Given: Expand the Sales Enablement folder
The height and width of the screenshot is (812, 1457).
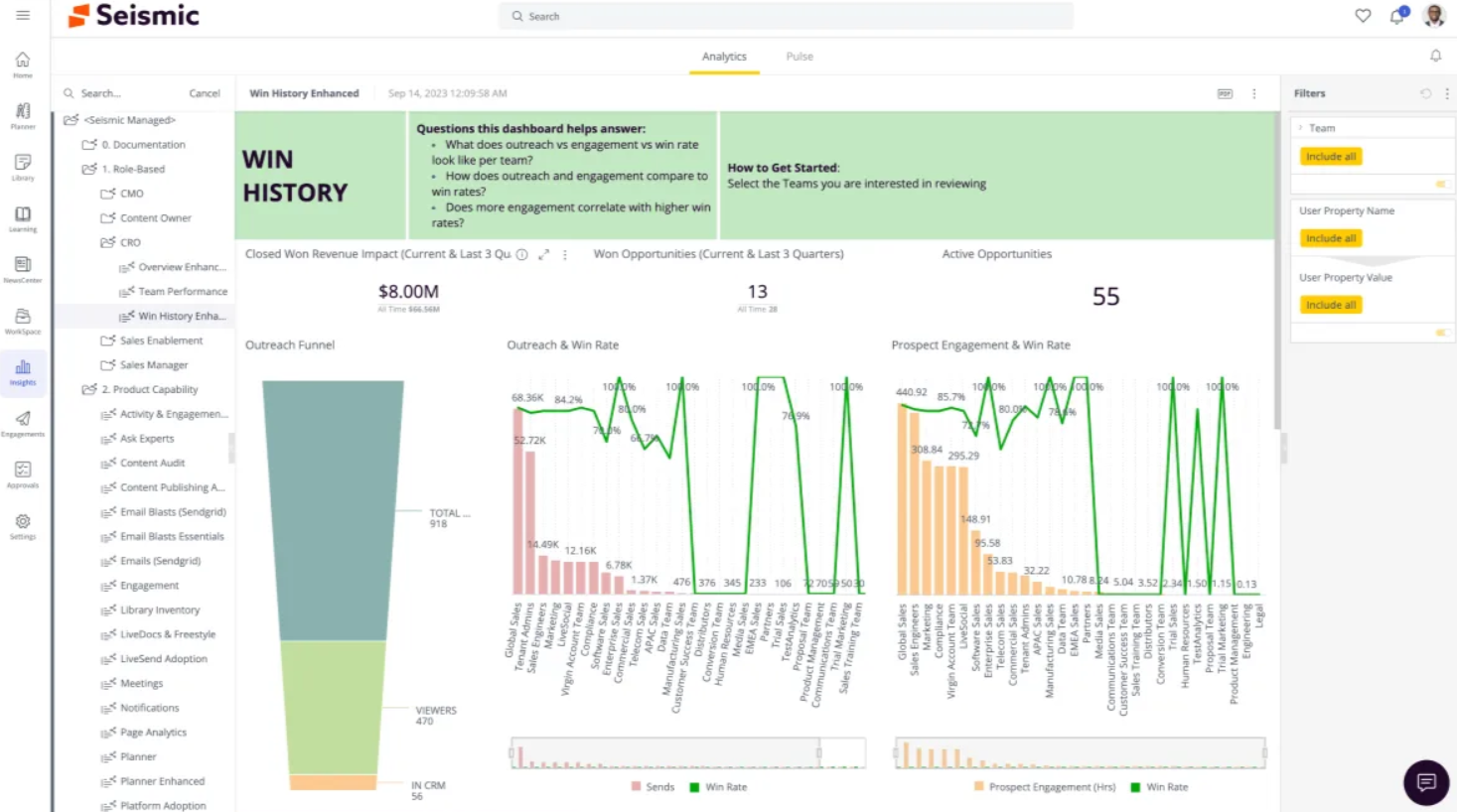Looking at the screenshot, I should click(107, 340).
